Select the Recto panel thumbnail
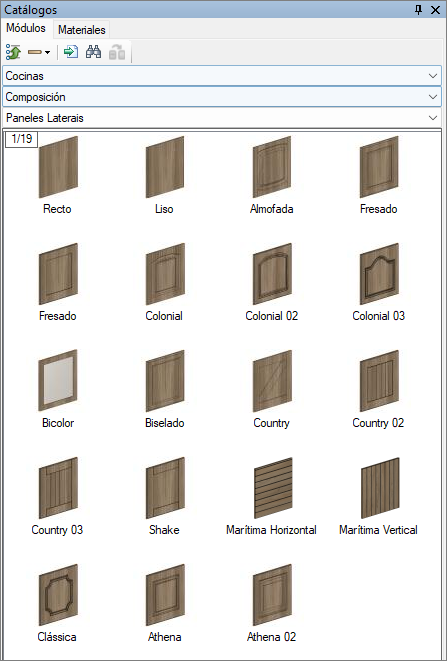The width and height of the screenshot is (447, 661). 58,167
